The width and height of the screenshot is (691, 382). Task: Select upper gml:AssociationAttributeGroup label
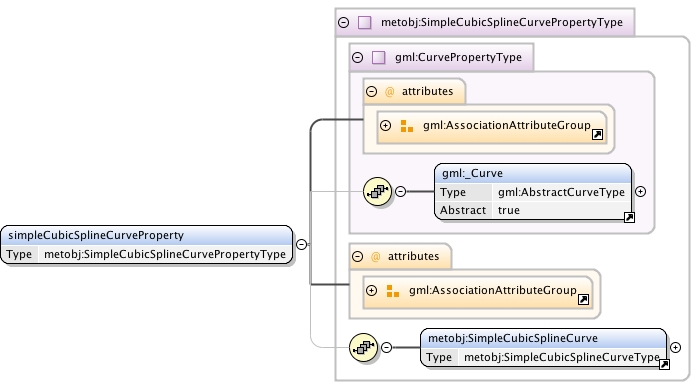[507, 125]
